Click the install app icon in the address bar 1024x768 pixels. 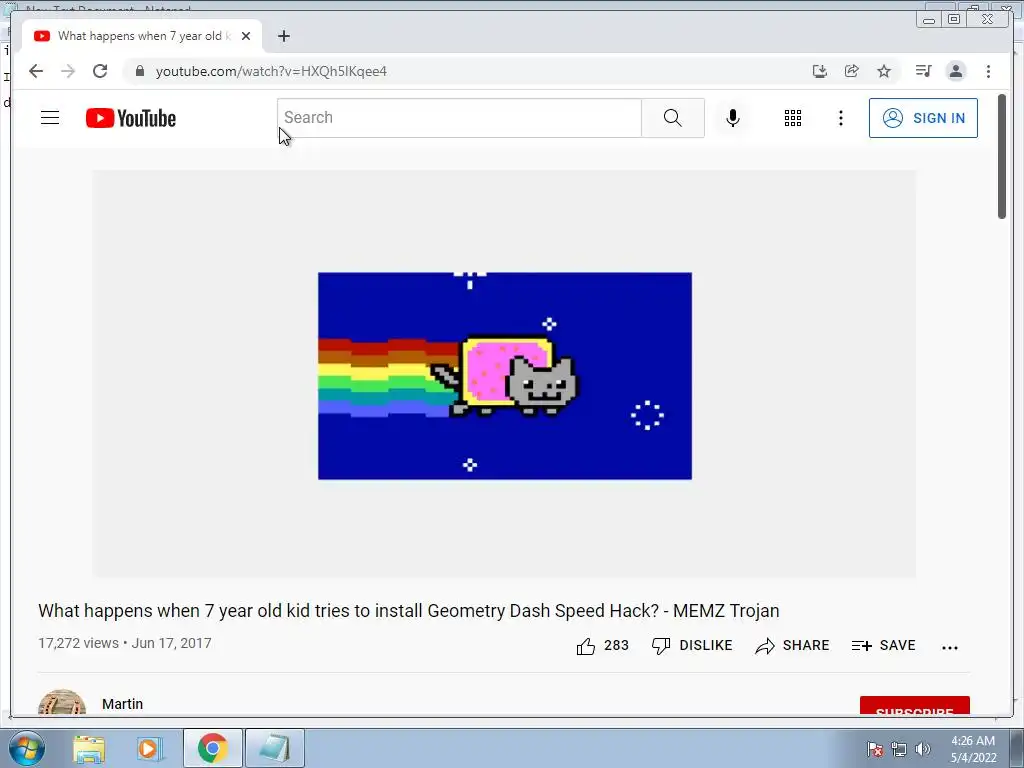coord(820,71)
